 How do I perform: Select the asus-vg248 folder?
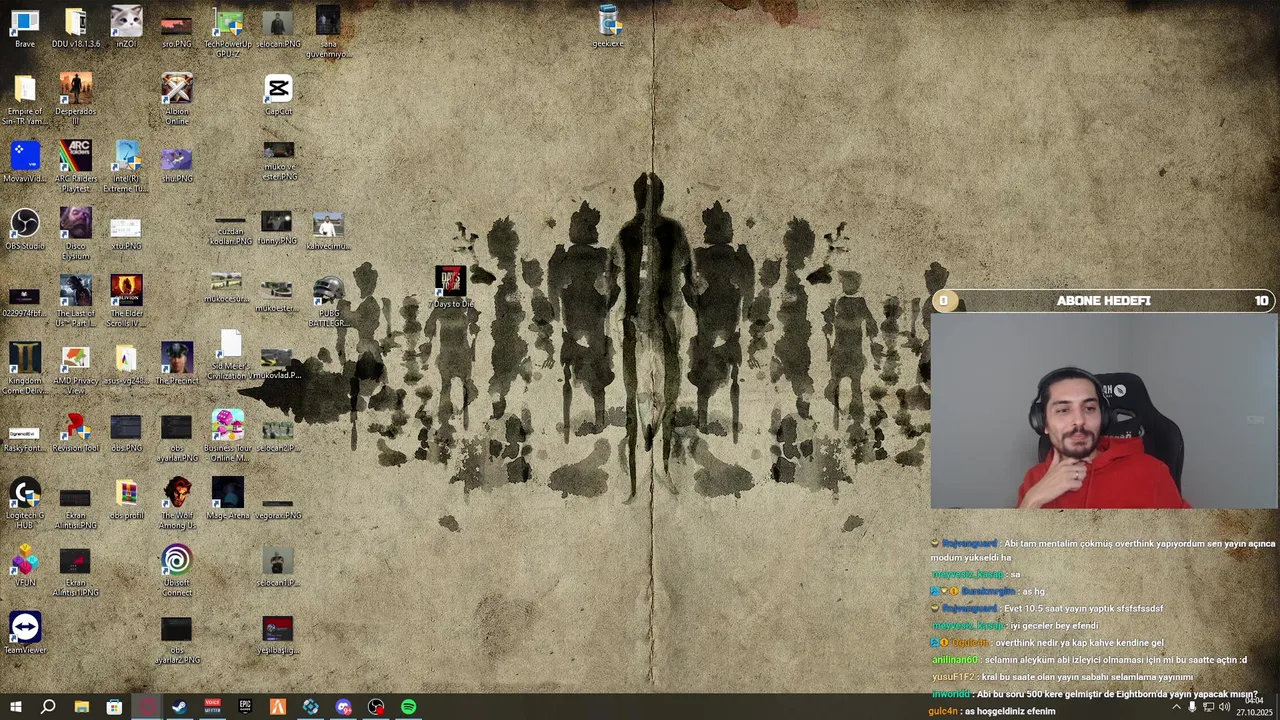tap(126, 364)
